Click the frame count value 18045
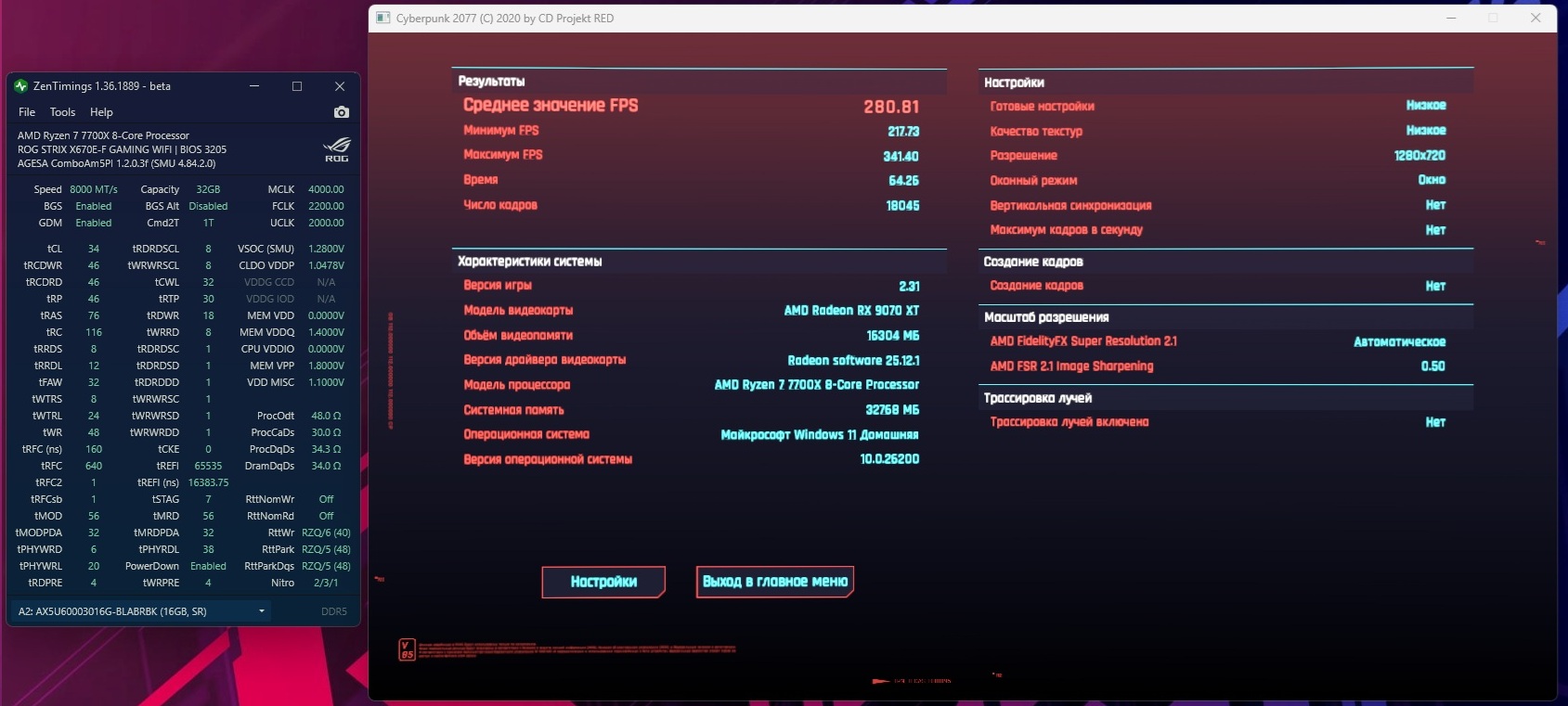This screenshot has height=706, width=1568. tap(902, 206)
